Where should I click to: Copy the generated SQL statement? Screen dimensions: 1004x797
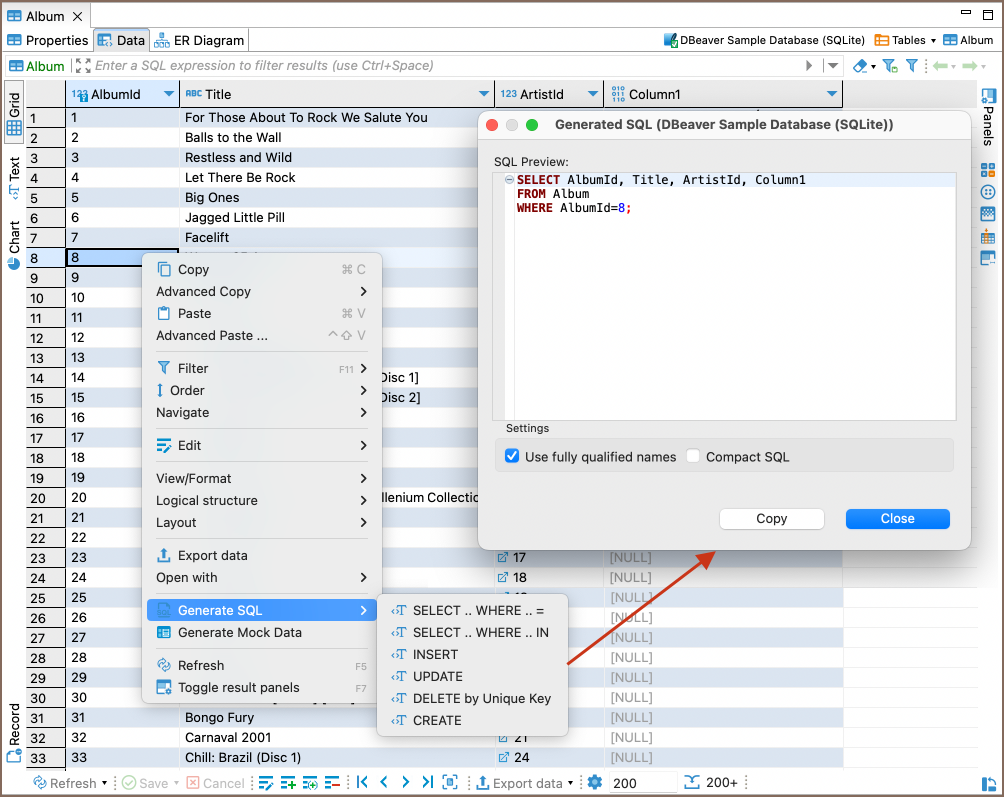pos(771,519)
